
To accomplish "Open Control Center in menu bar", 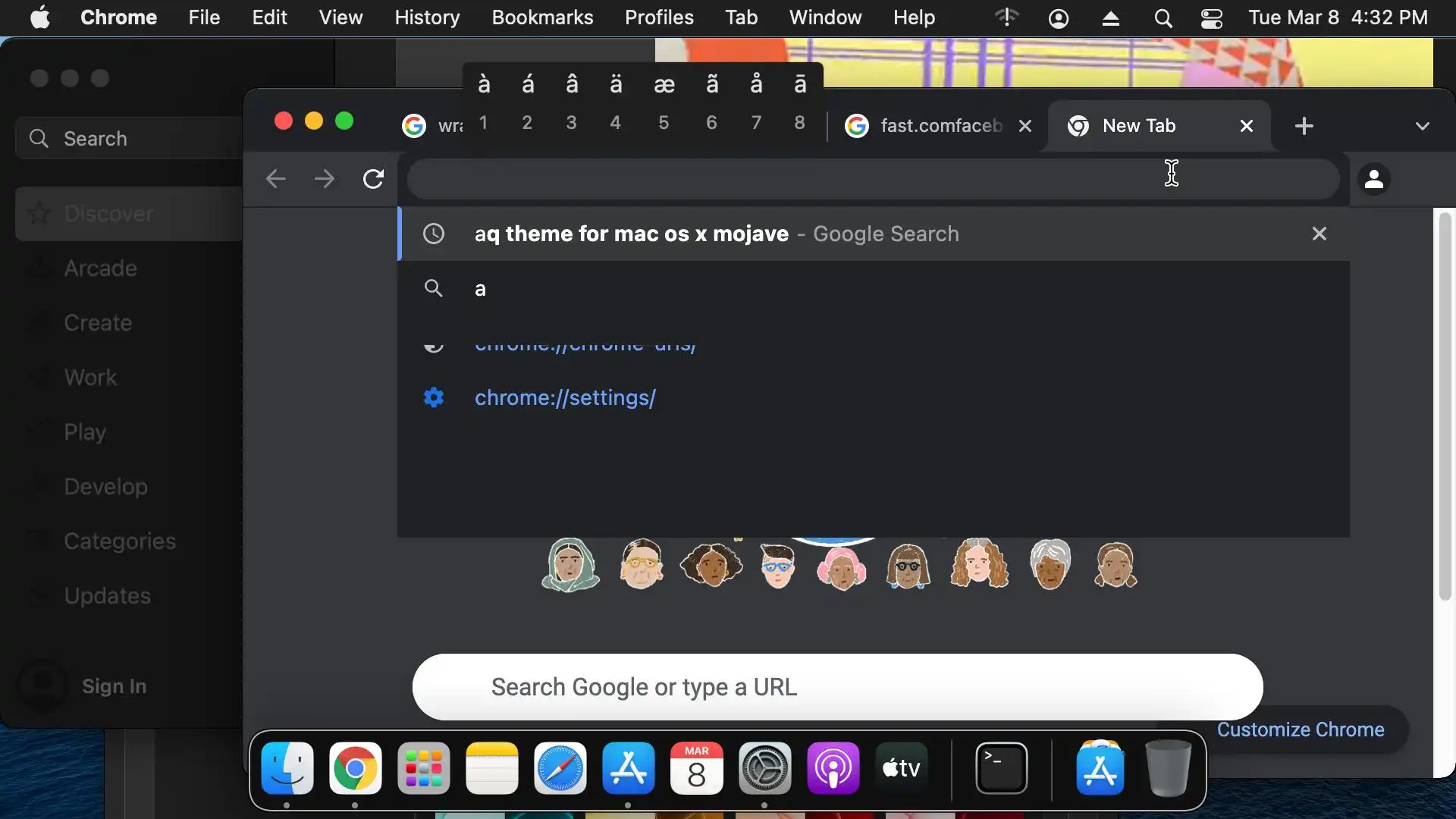I will [1211, 18].
